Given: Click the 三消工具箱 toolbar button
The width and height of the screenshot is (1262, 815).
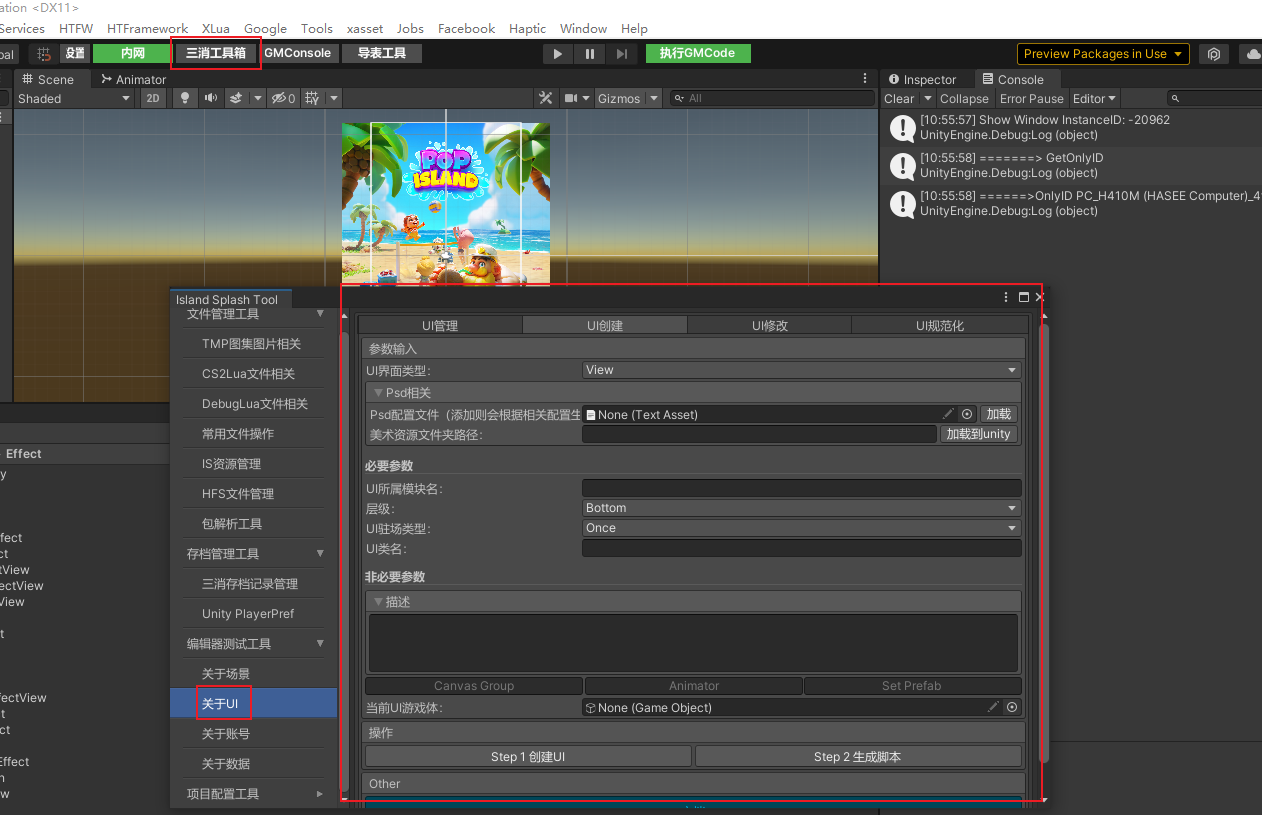Looking at the screenshot, I should point(215,53).
